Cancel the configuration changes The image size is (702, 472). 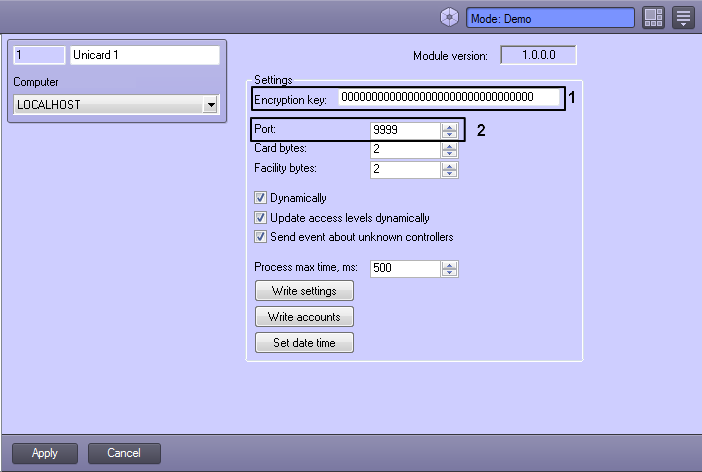(x=124, y=453)
